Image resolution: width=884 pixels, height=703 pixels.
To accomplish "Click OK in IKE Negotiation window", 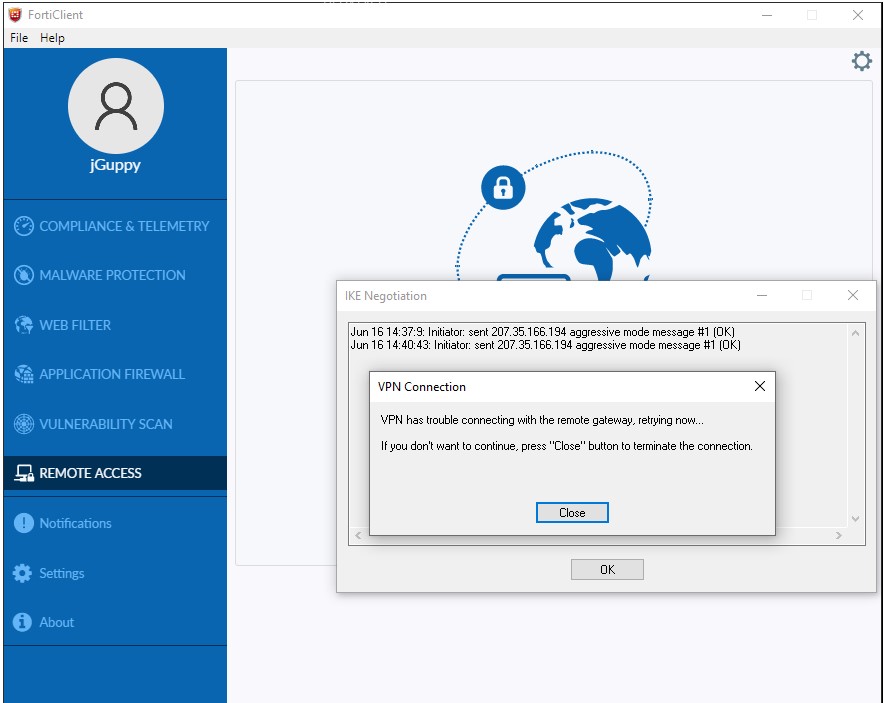I will 607,569.
